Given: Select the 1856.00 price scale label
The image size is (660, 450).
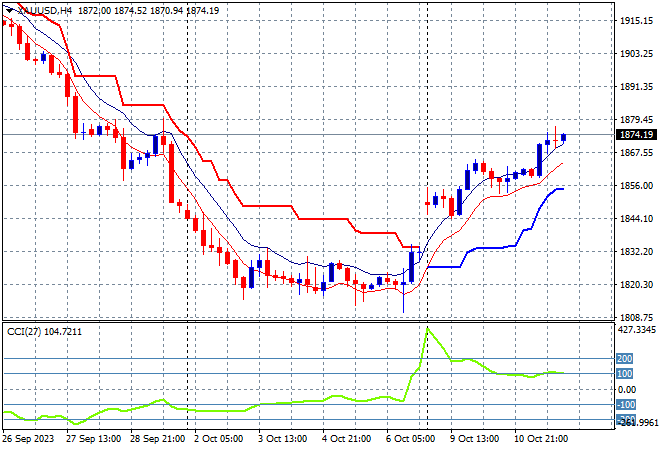Looking at the screenshot, I should (636, 186).
